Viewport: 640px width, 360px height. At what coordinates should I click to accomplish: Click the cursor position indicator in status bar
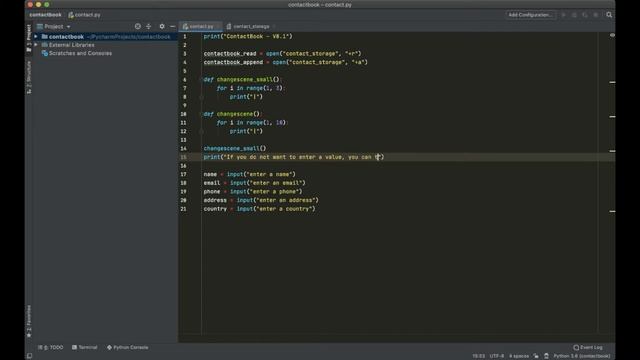point(478,356)
